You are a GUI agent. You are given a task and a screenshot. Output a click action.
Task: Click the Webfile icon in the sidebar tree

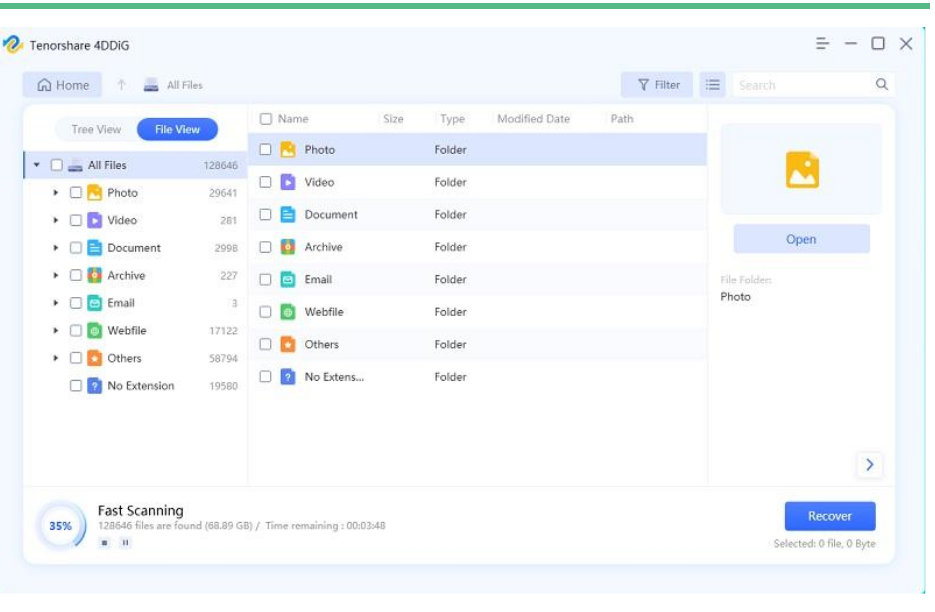click(95, 330)
